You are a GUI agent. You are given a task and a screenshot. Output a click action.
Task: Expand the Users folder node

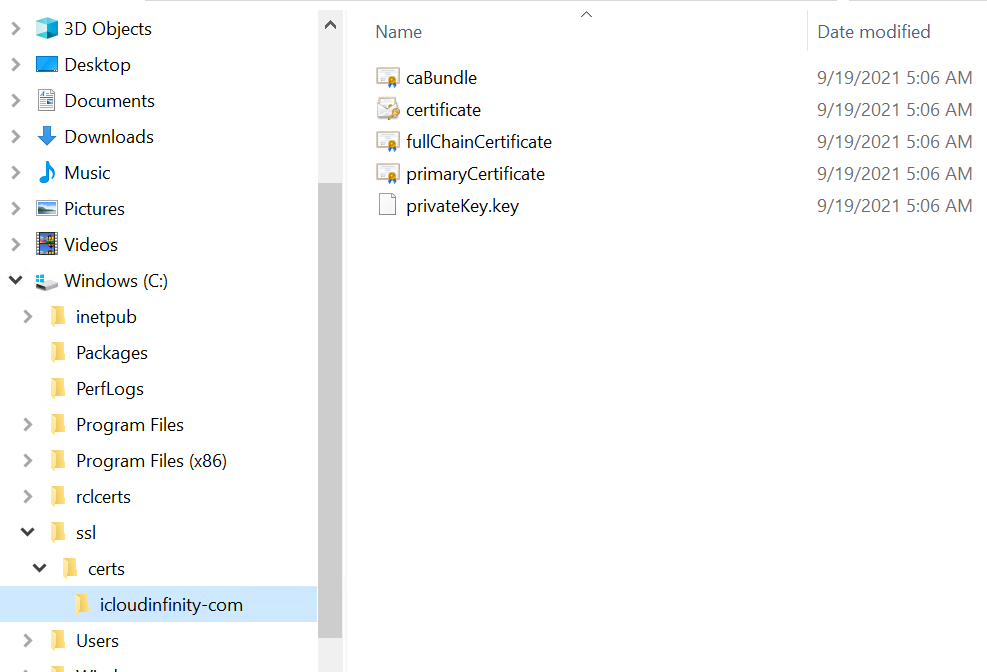pos(28,640)
